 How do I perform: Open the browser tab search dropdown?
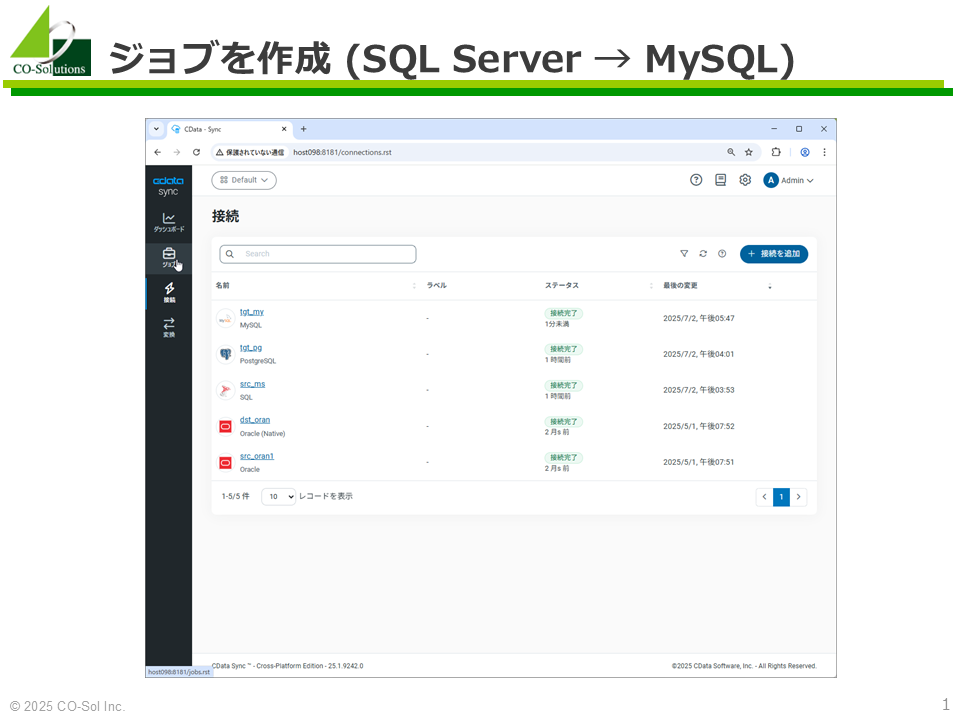click(156, 129)
